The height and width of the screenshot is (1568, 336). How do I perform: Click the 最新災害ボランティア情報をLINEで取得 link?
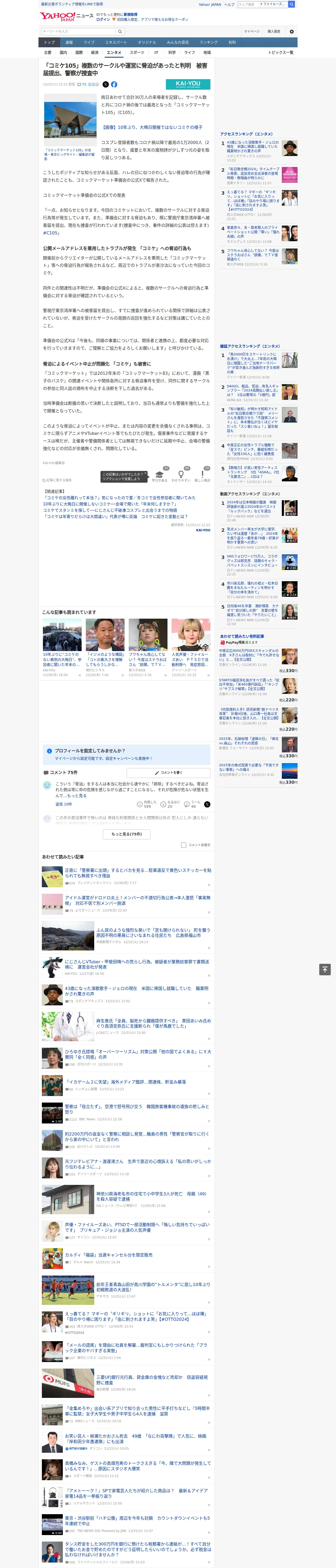point(71,4)
